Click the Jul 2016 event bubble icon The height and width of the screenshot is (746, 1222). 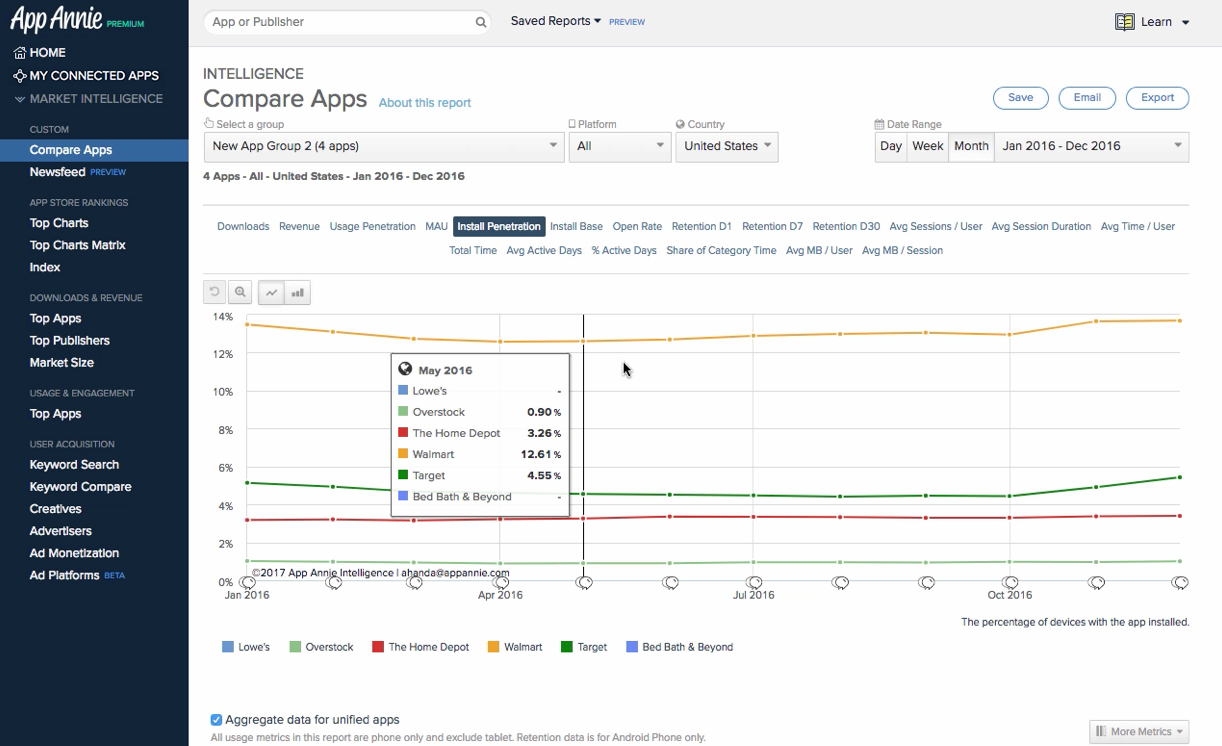point(755,582)
